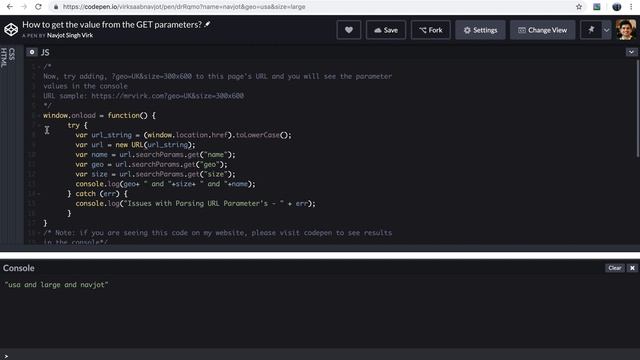Click the pen title 'How to get the value'
This screenshot has height=360, width=640.
(112, 24)
